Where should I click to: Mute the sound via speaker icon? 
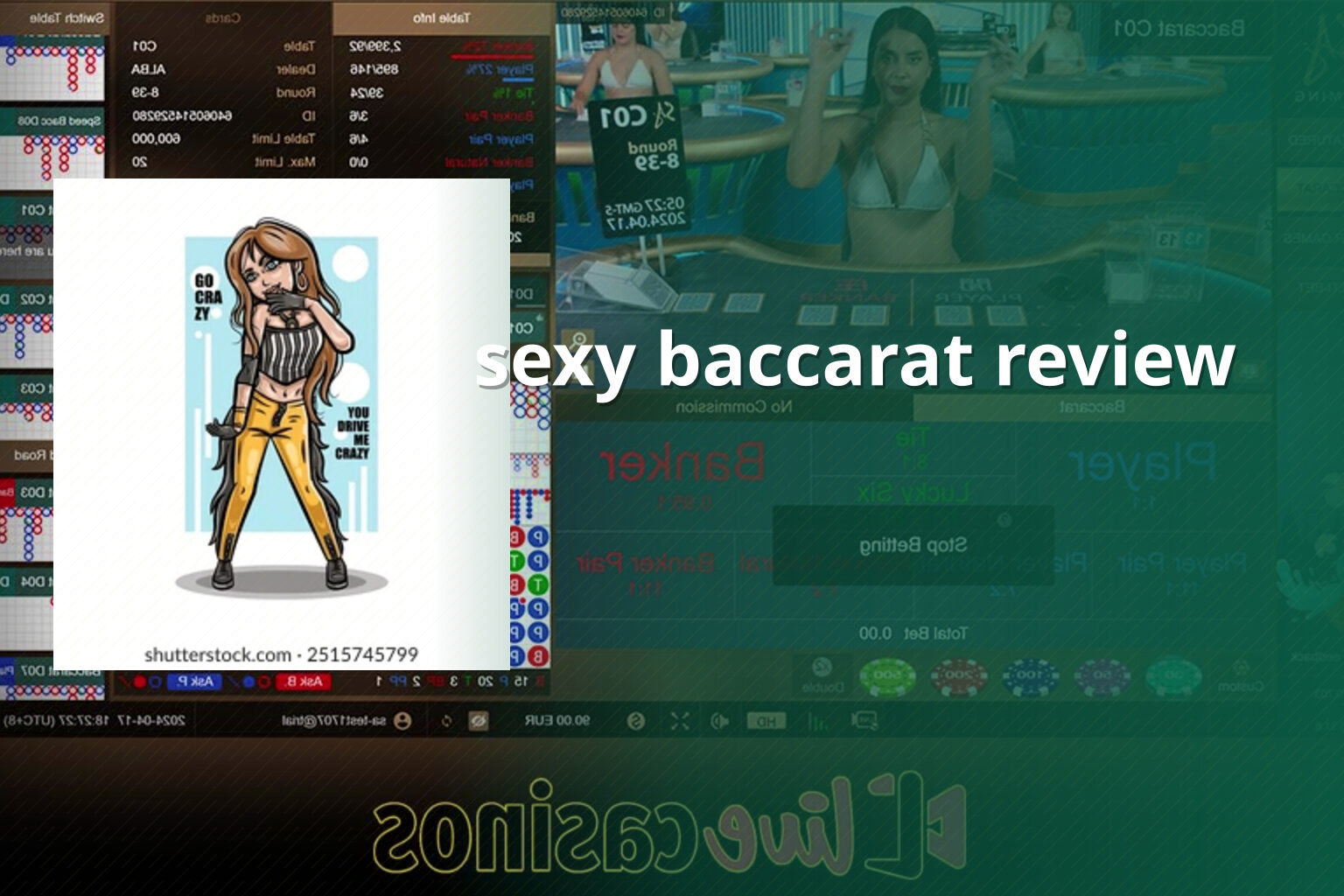pyautogui.click(x=721, y=721)
